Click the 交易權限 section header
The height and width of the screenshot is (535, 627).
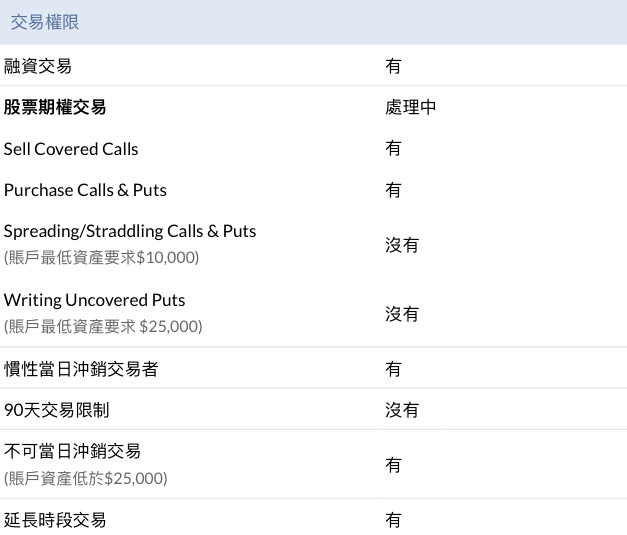pos(45,22)
